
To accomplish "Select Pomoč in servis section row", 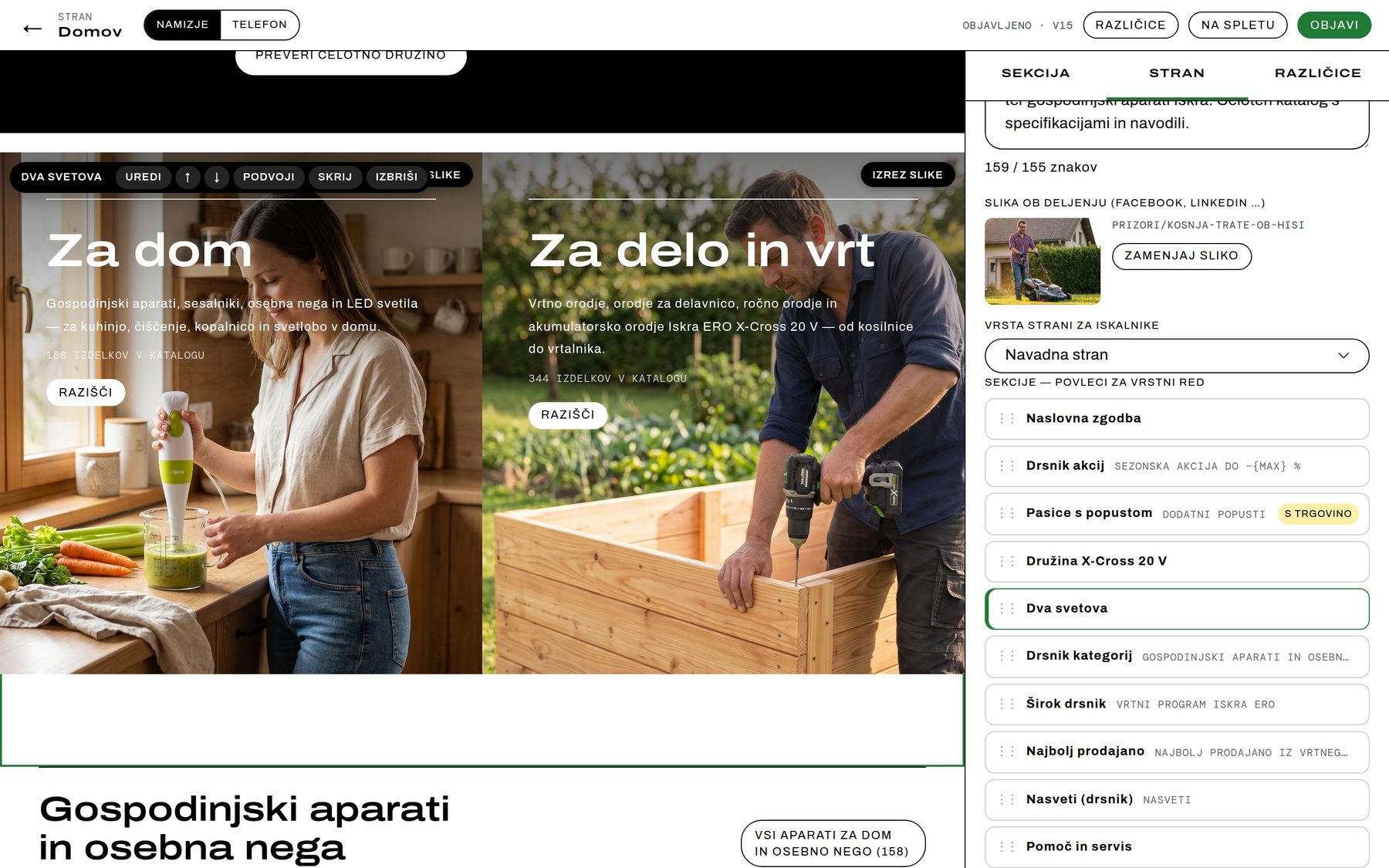I will point(1177,846).
